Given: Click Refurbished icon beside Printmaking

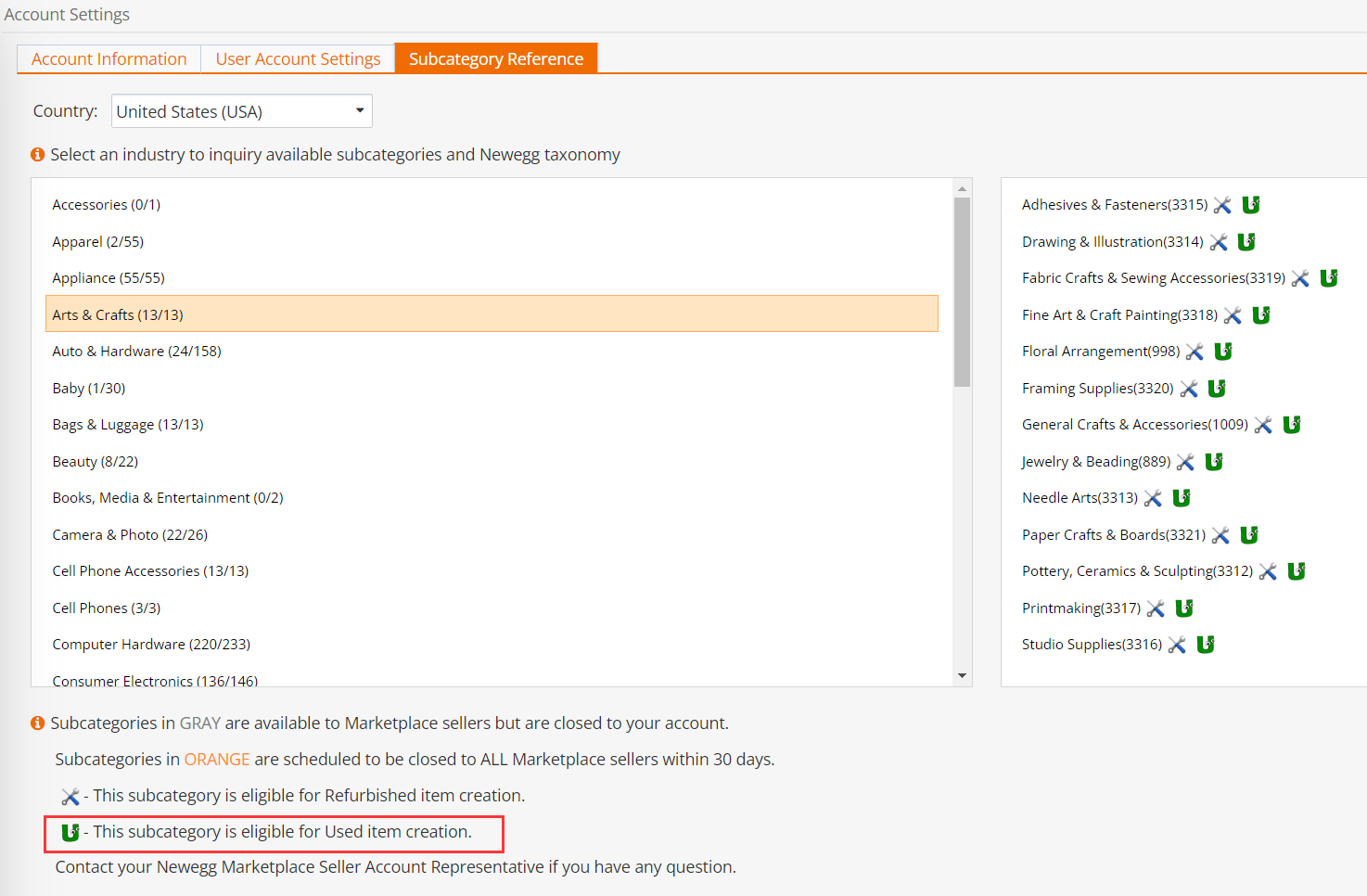Looking at the screenshot, I should pos(1156,608).
